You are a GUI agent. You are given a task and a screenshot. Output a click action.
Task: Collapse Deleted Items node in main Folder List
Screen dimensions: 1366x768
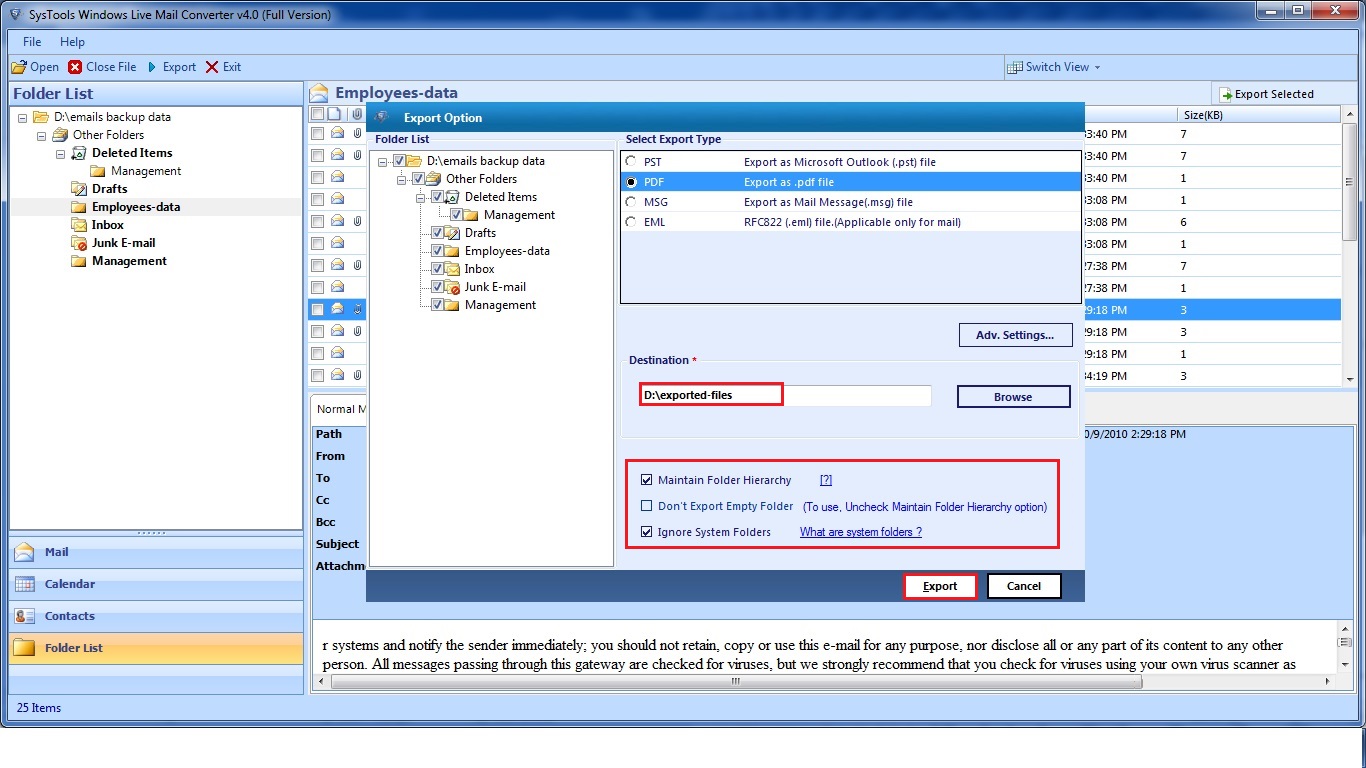click(x=61, y=153)
